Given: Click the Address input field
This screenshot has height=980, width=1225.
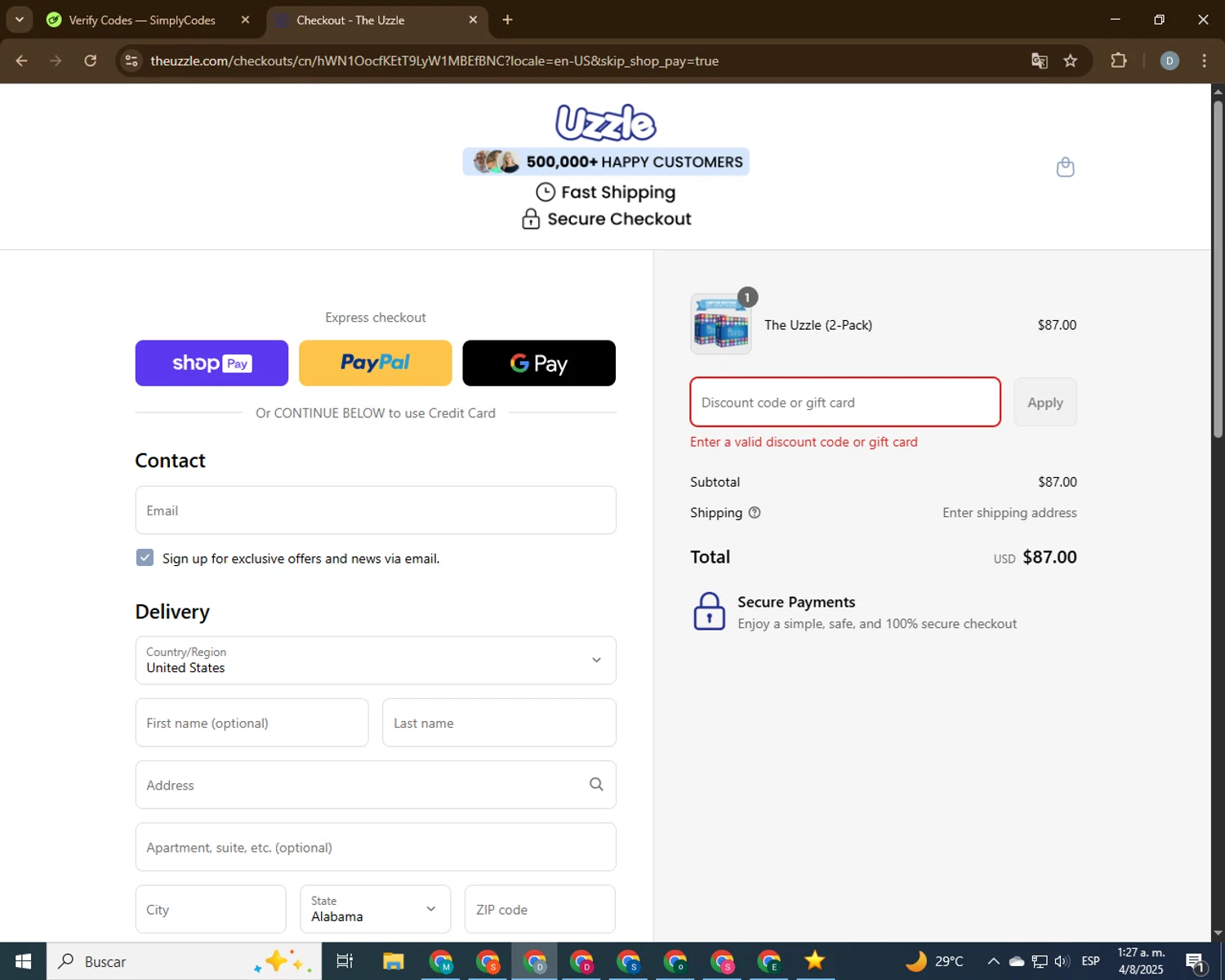Looking at the screenshot, I should pyautogui.click(x=376, y=785).
